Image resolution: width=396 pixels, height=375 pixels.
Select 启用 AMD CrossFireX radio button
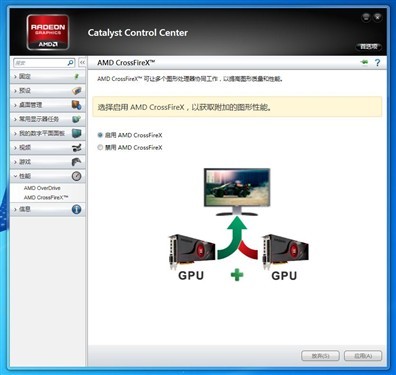point(100,135)
